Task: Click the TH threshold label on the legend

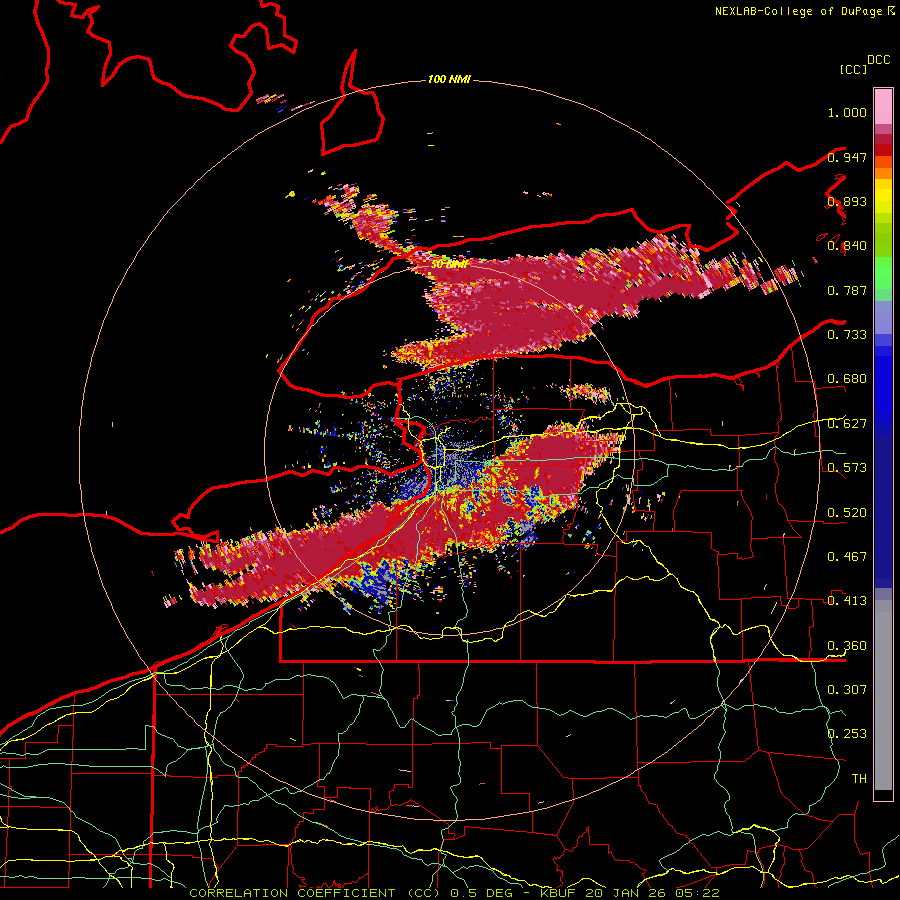Action: pyautogui.click(x=859, y=779)
